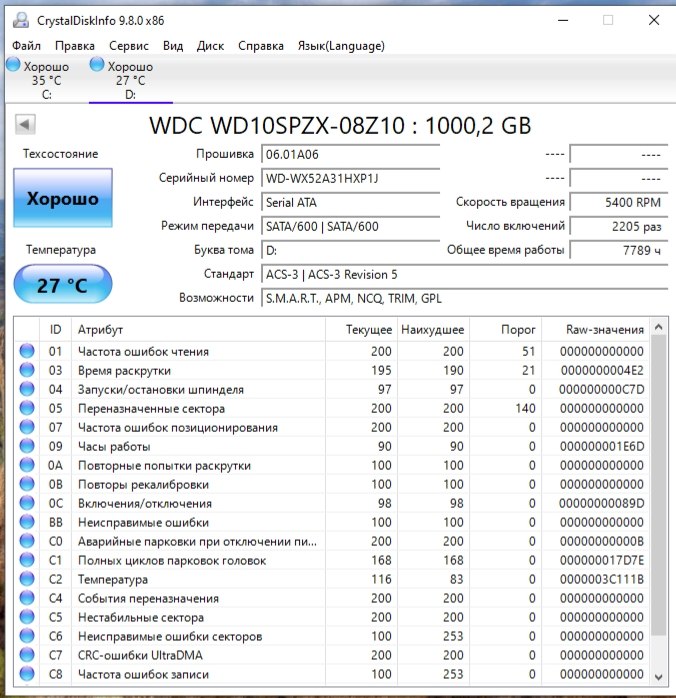
Task: Click the blue Хорошо health status button
Action: point(63,198)
